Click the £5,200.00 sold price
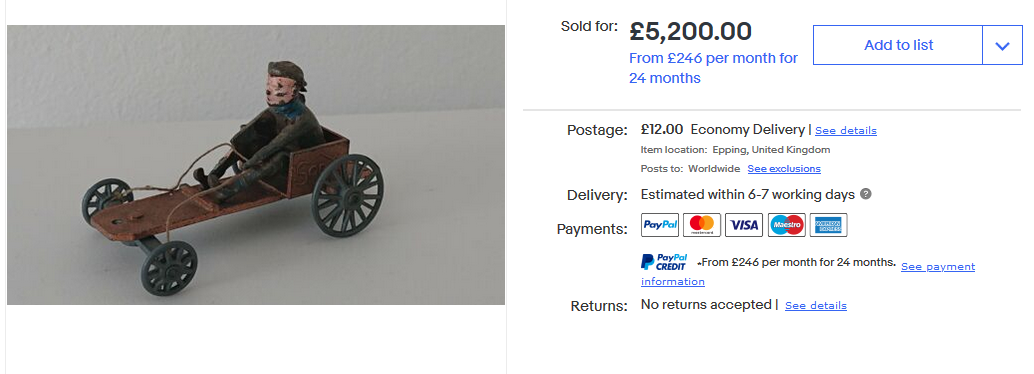Screen dimensions: 1034x374 pos(690,31)
